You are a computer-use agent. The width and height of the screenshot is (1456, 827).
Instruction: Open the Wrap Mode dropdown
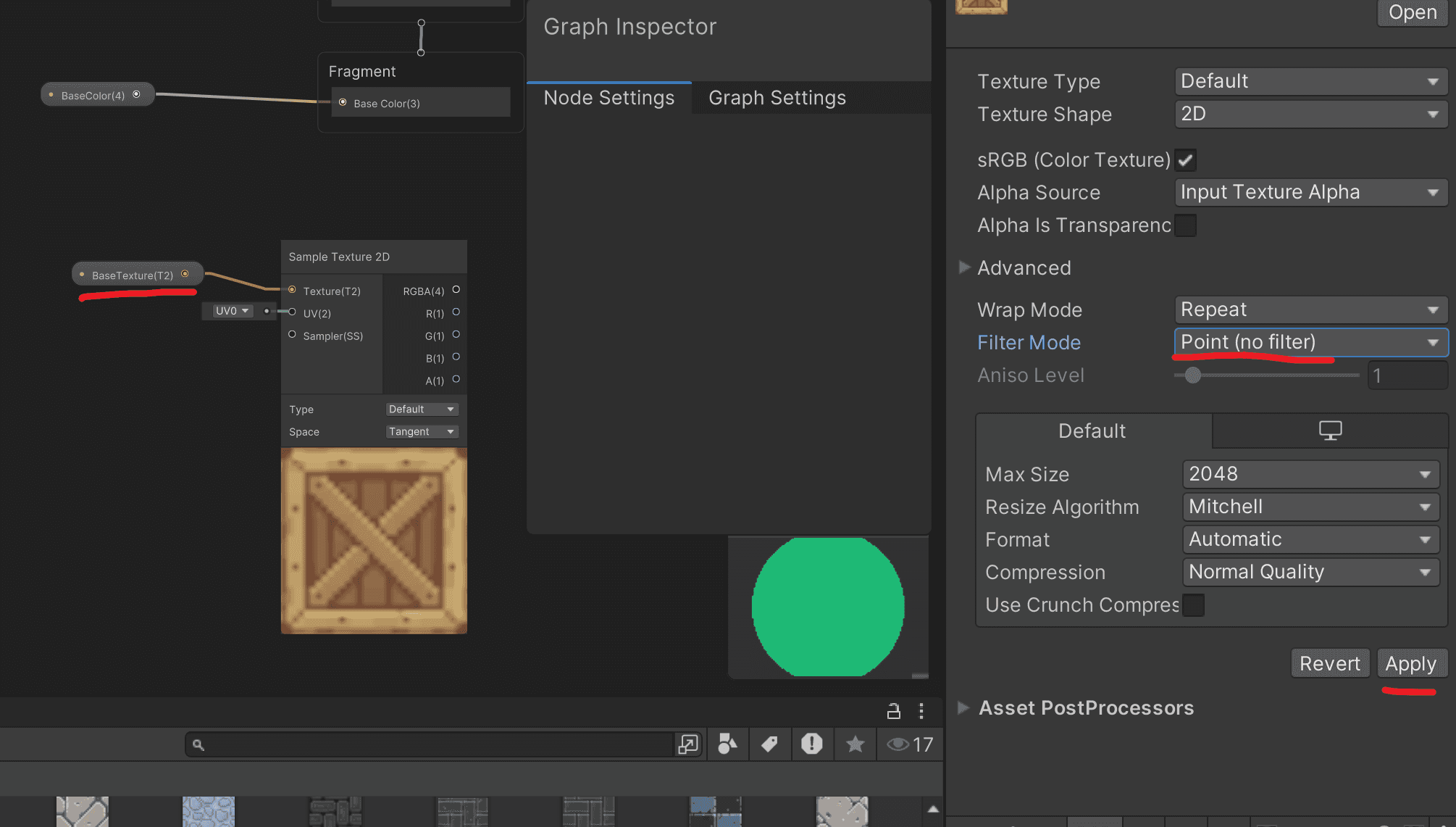[x=1311, y=309]
